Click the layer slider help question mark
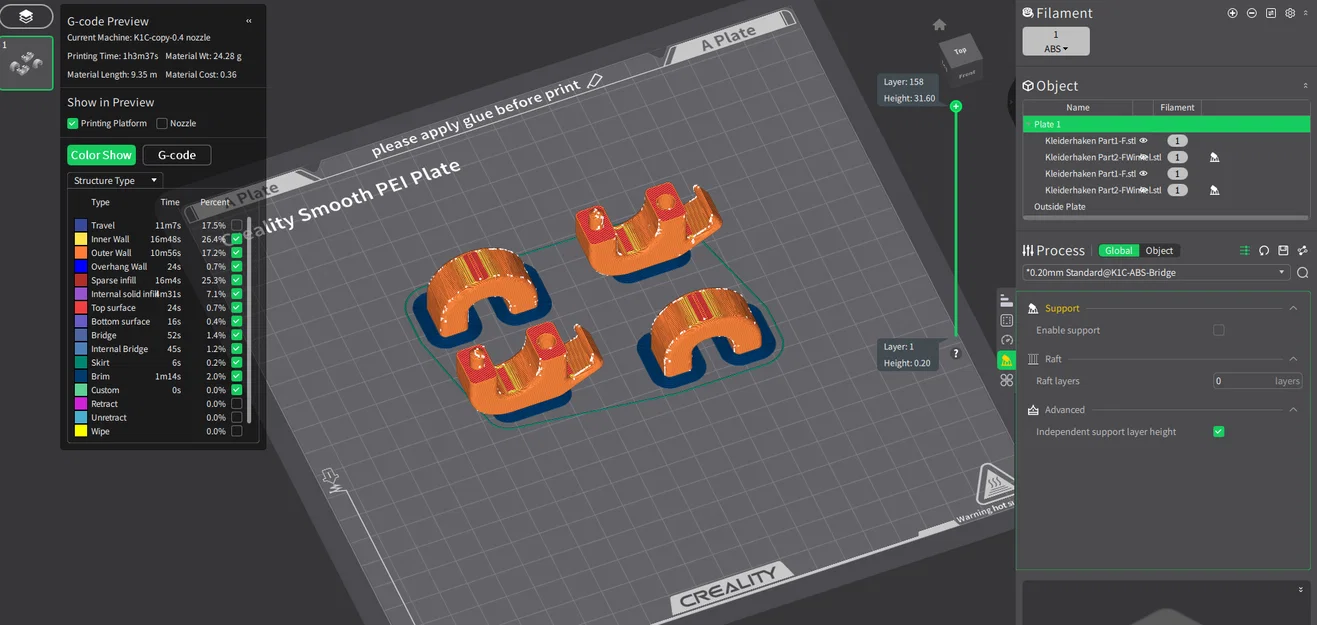This screenshot has width=1317, height=625. click(x=956, y=354)
